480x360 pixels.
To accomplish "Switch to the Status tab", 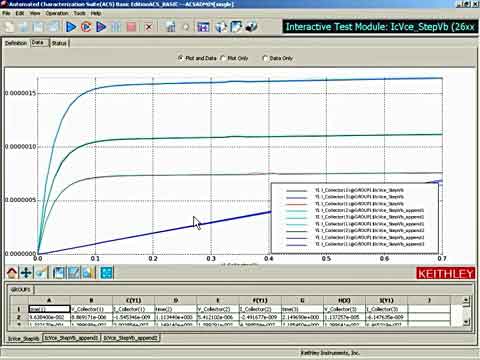I will (59, 43).
